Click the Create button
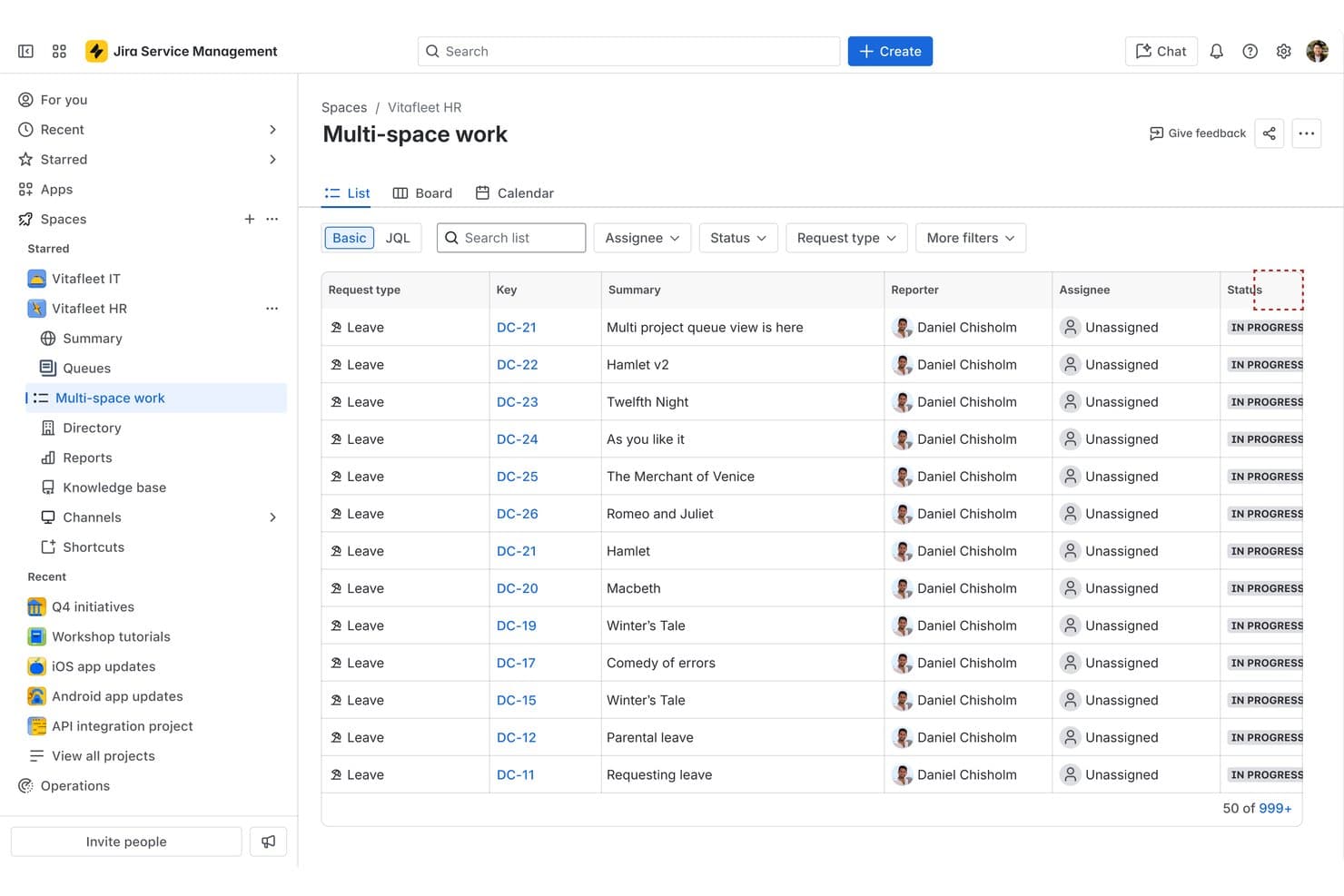The height and width of the screenshot is (896, 1344). pos(890,52)
